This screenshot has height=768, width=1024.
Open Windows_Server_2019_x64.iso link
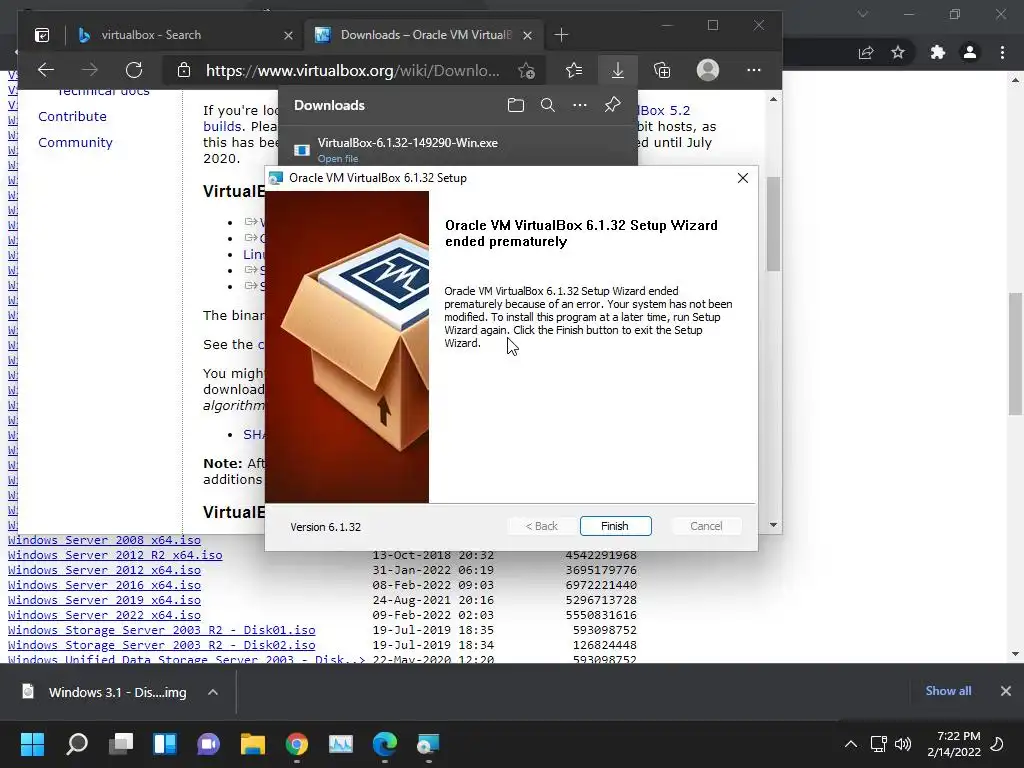click(104, 600)
